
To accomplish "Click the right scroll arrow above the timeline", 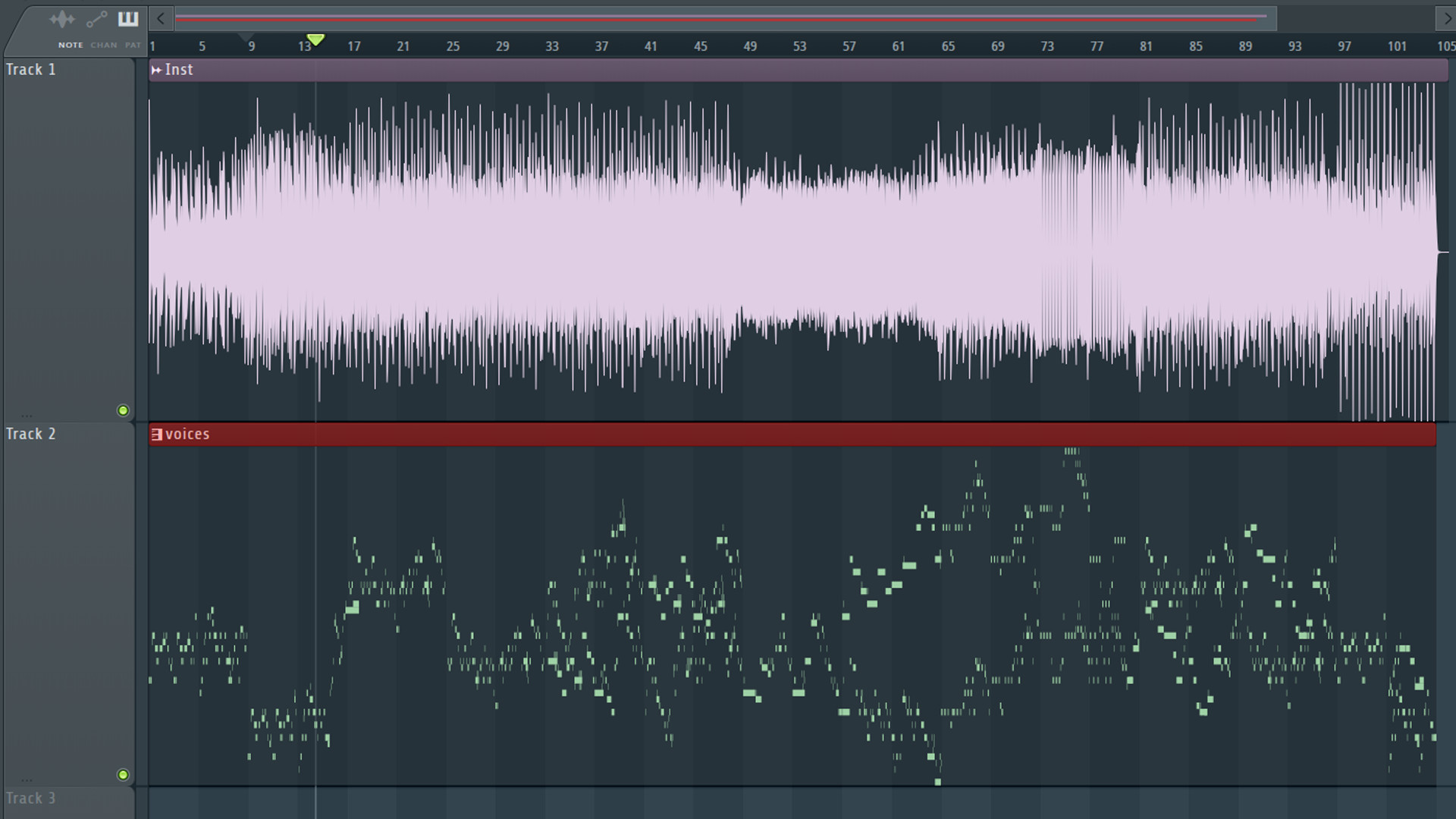I will point(1447,18).
